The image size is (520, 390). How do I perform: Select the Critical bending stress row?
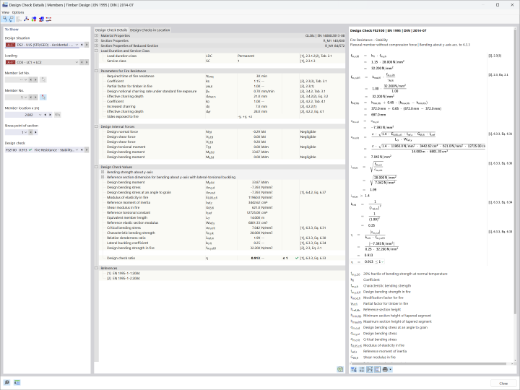point(222,228)
